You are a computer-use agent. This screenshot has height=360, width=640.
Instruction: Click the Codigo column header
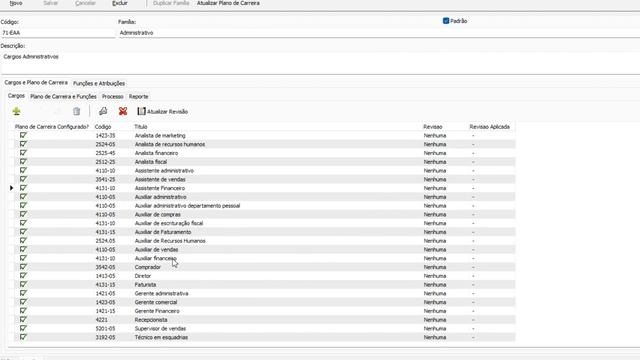pos(103,127)
